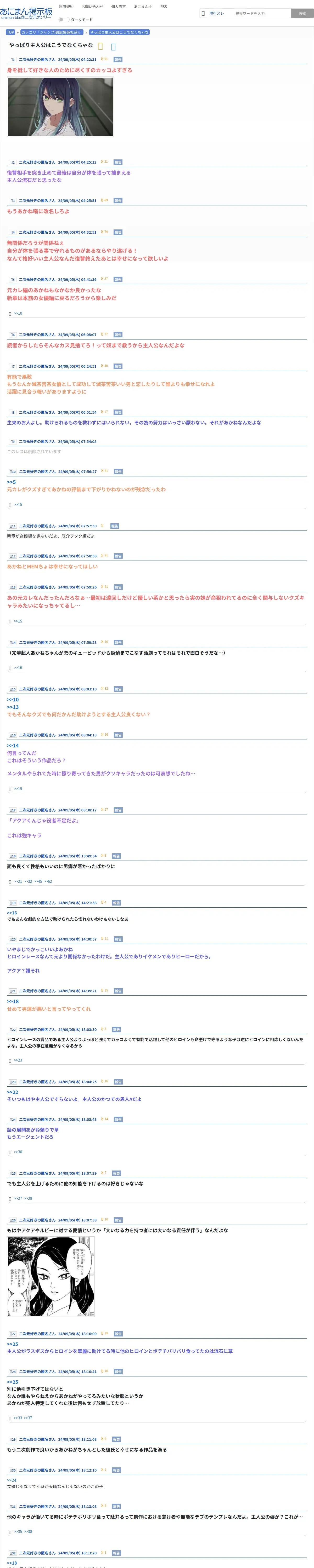314x1568 pixels.
Task: Click the gray 検索 search button
Action: click(302, 13)
